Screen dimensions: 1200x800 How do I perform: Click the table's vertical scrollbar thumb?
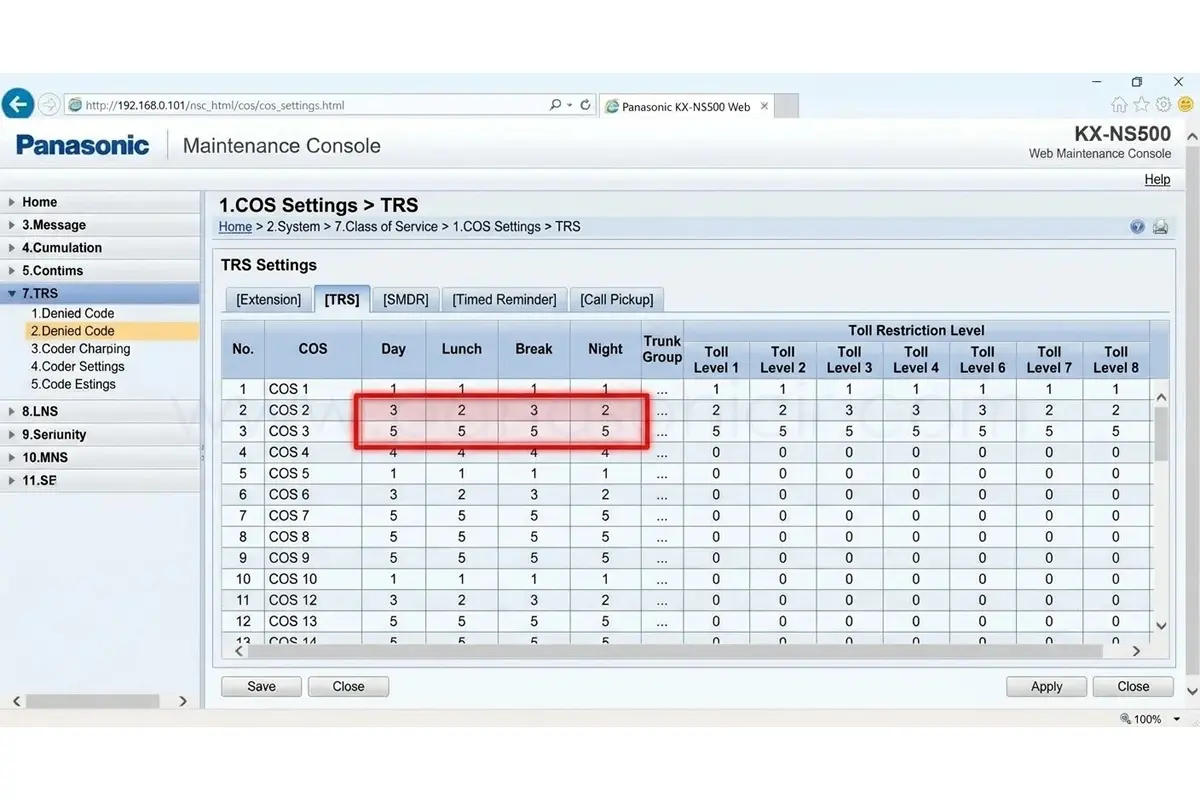[1161, 434]
